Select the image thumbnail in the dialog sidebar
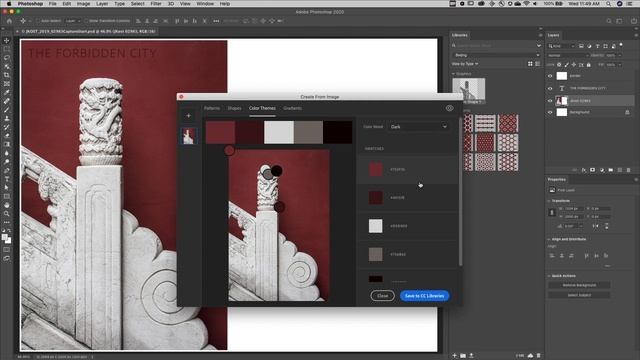The image size is (640, 360). 189,136
